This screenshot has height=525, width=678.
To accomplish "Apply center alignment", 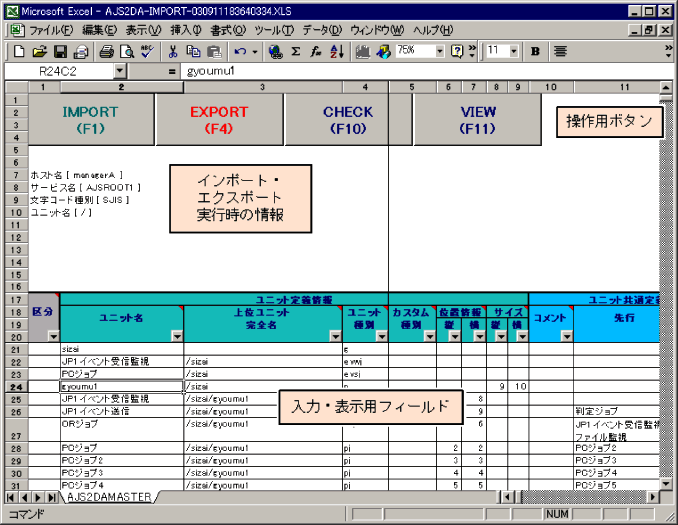I will pyautogui.click(x=560, y=51).
